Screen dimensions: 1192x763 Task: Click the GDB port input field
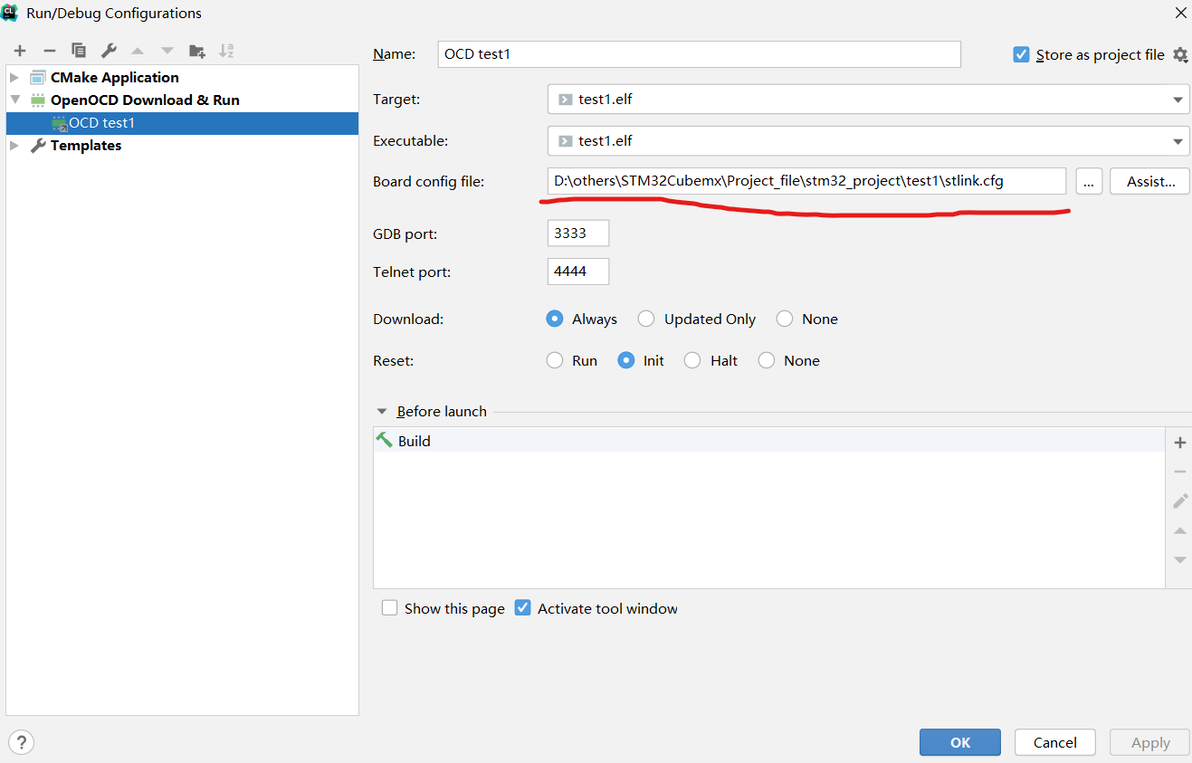tap(578, 234)
